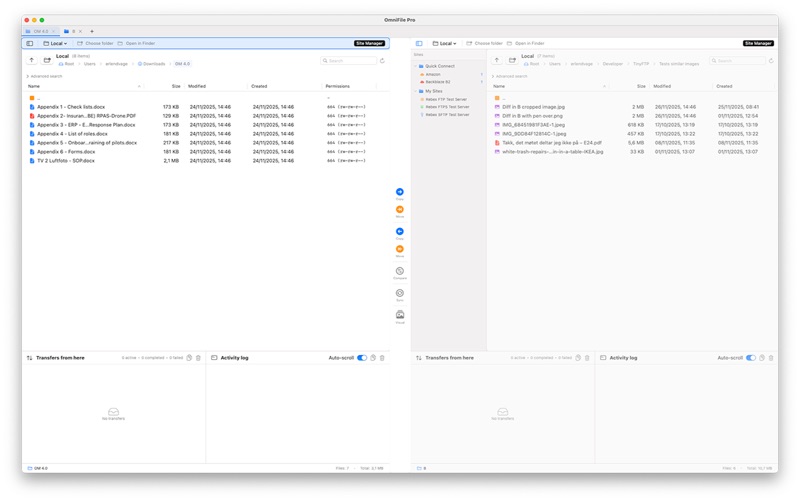The height and width of the screenshot is (500, 800).
Task: Select Backblaze B2 site
Action: click(x=438, y=82)
